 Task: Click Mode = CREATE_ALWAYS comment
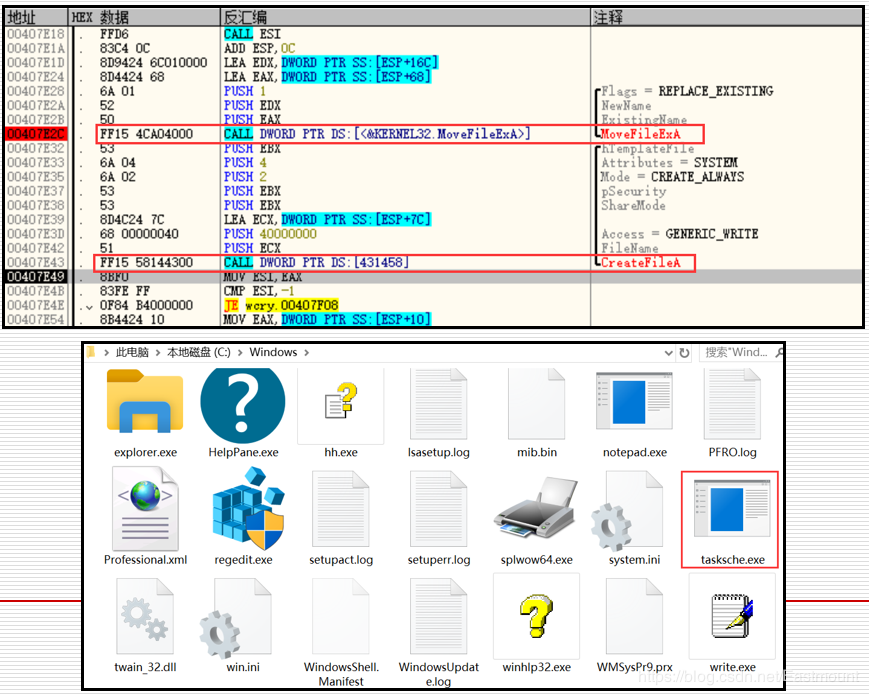pos(672,177)
